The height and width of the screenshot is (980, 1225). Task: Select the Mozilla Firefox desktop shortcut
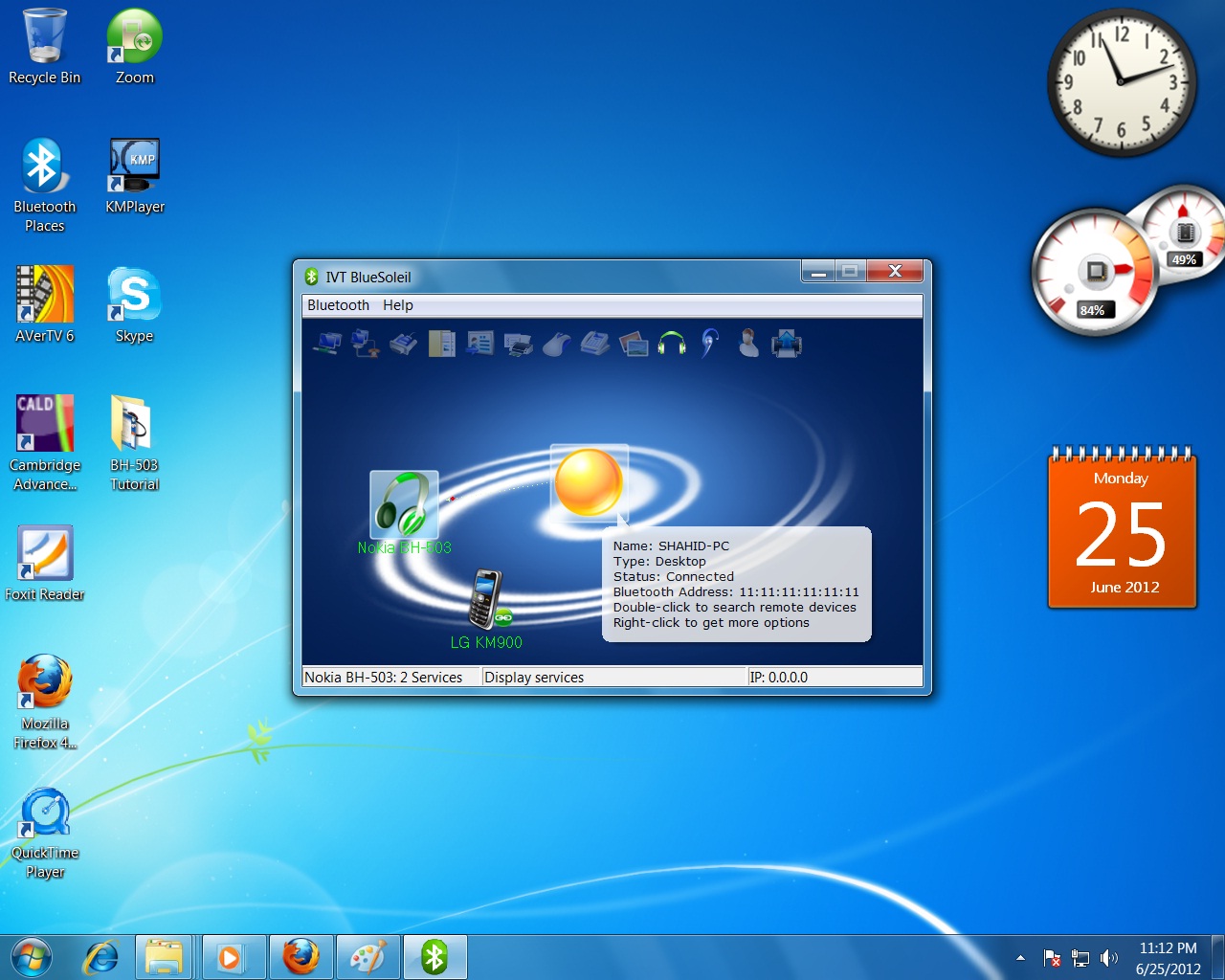click(x=44, y=702)
